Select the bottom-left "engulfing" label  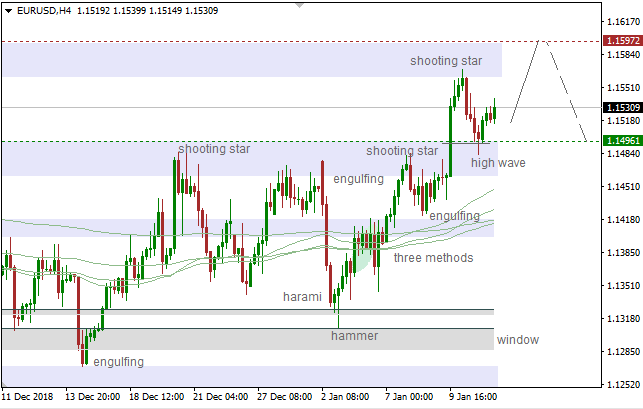tap(118, 362)
